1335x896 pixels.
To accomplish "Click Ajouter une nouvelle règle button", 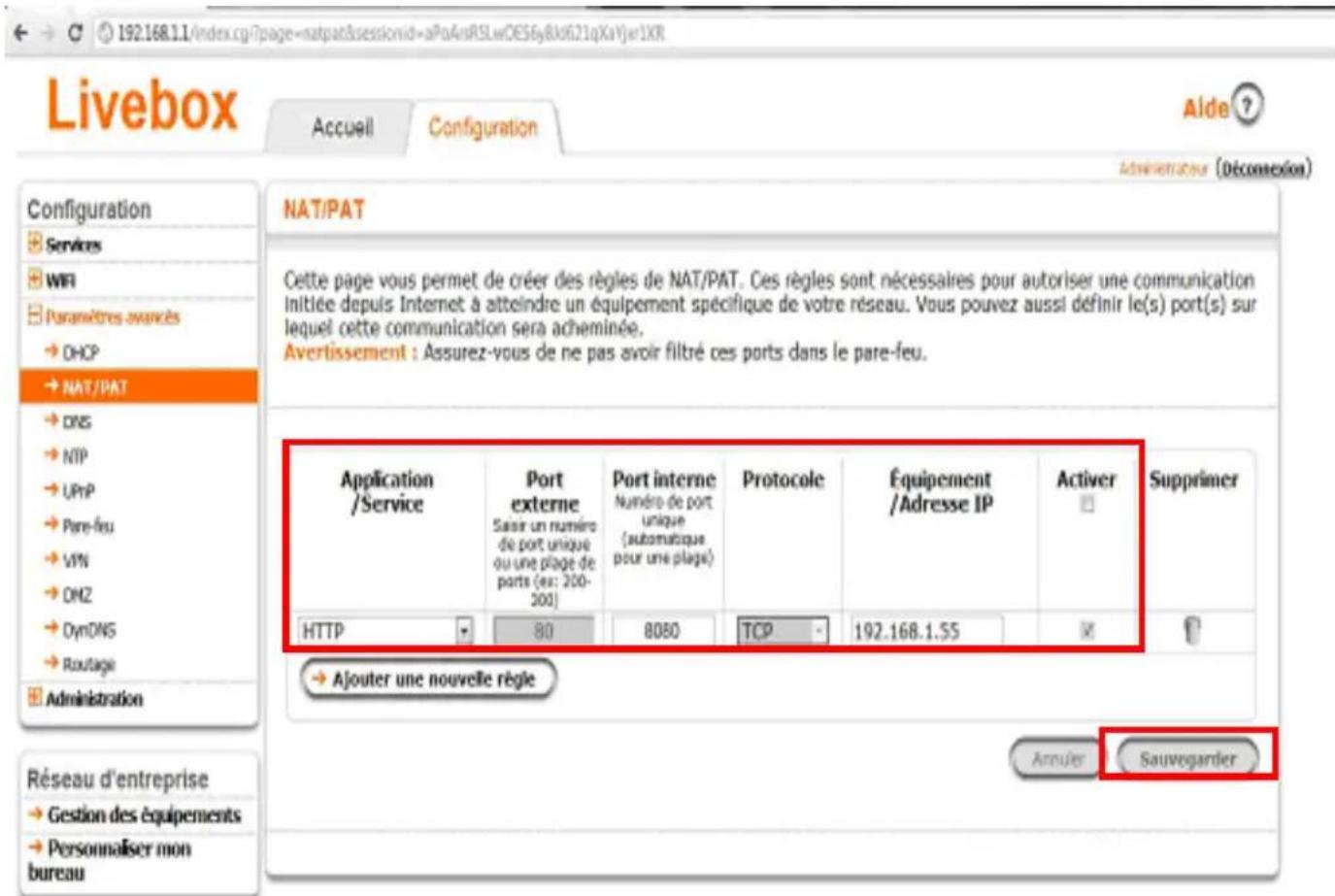I will [428, 679].
